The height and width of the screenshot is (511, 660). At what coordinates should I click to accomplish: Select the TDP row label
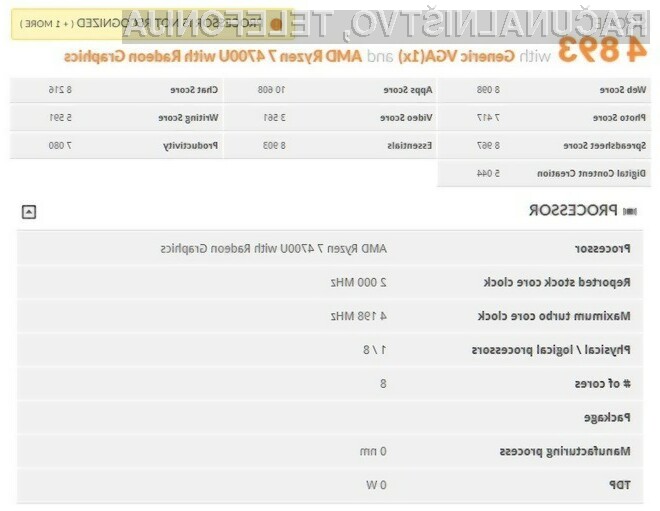[620, 485]
